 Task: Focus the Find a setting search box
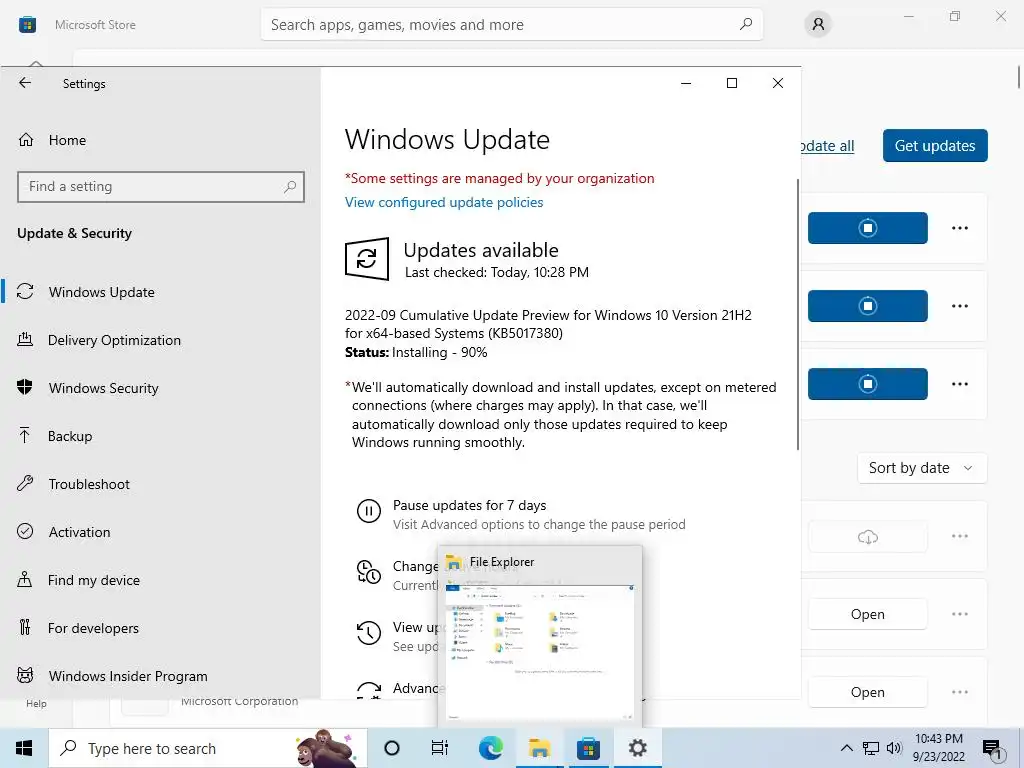[161, 187]
